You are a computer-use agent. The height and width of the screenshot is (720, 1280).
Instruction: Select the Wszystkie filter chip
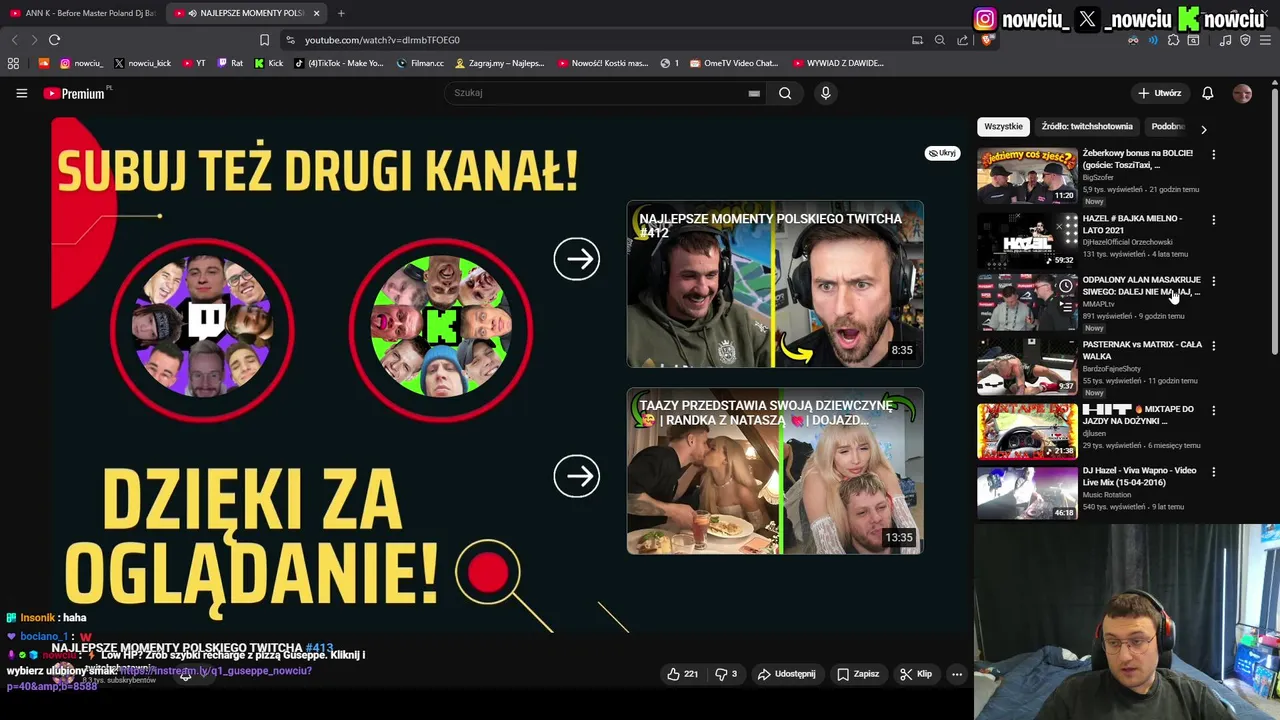pos(1003,127)
